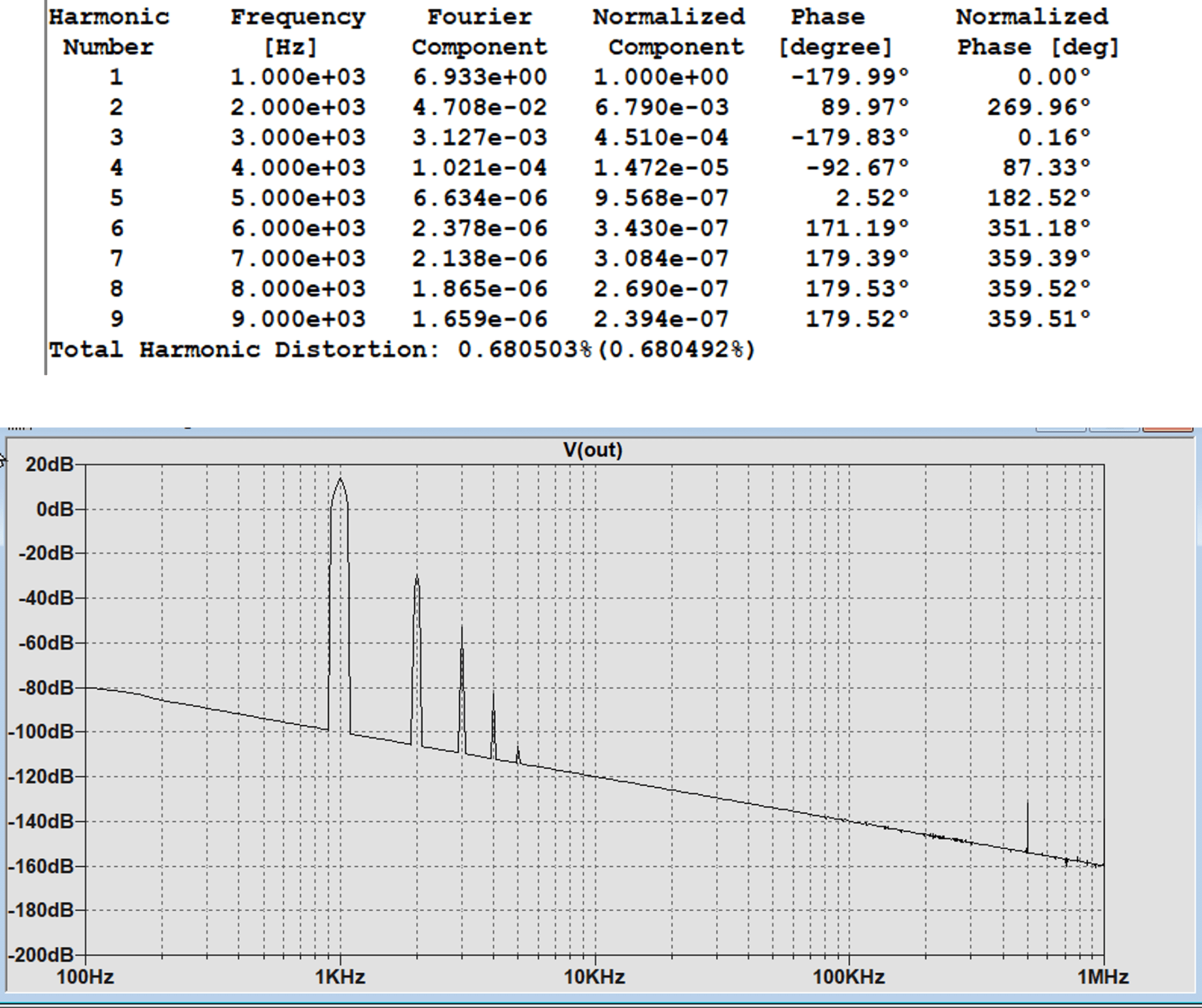Click the Frequency [Hz] column header

[x=298, y=32]
